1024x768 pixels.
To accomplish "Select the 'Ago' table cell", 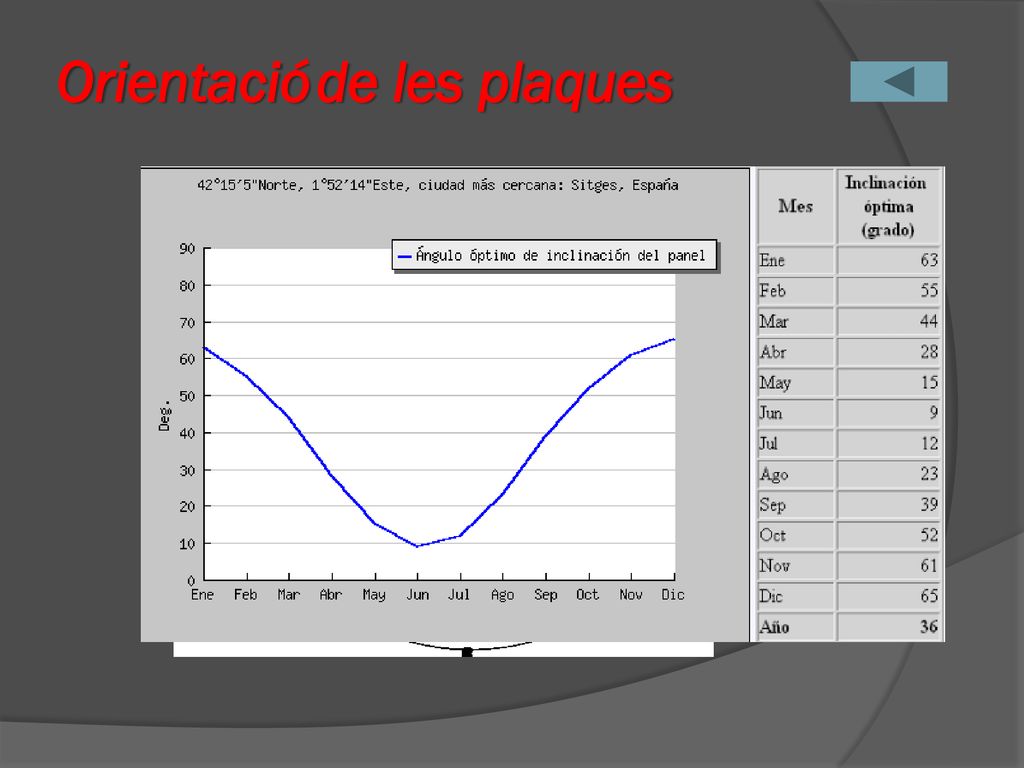I will (795, 474).
